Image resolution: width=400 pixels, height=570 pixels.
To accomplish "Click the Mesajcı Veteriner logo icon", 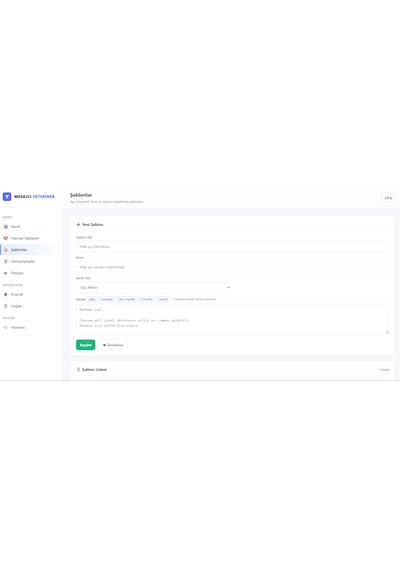I will pyautogui.click(x=7, y=197).
